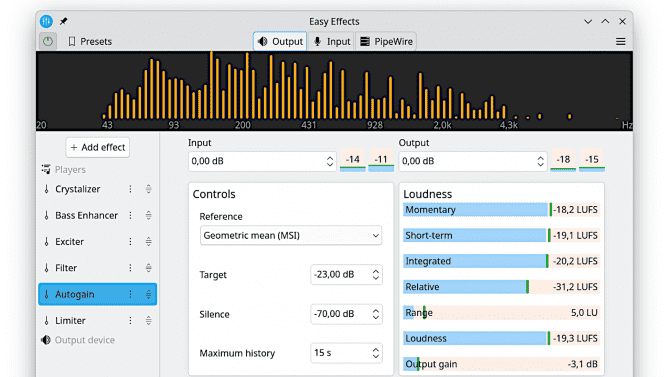Adjust the Target value stepper arrows
The image size is (670, 377).
click(x=376, y=274)
